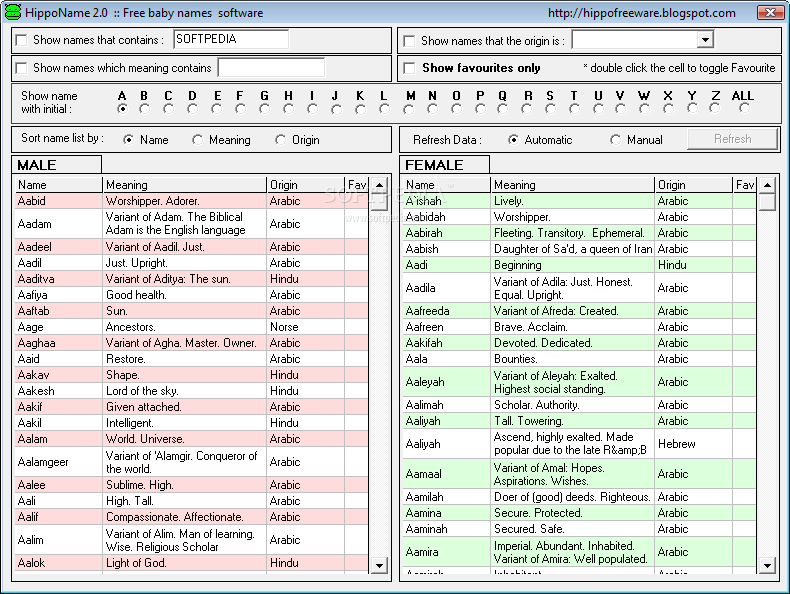Viewport: 790px width, 594px height.
Task: Click the Refresh button
Action: (733, 139)
